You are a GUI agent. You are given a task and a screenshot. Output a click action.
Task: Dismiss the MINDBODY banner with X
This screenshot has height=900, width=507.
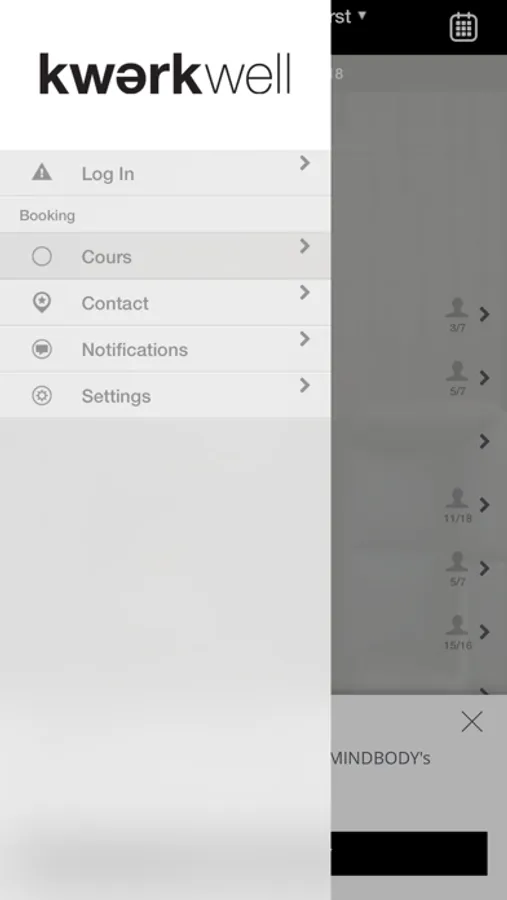click(x=472, y=721)
